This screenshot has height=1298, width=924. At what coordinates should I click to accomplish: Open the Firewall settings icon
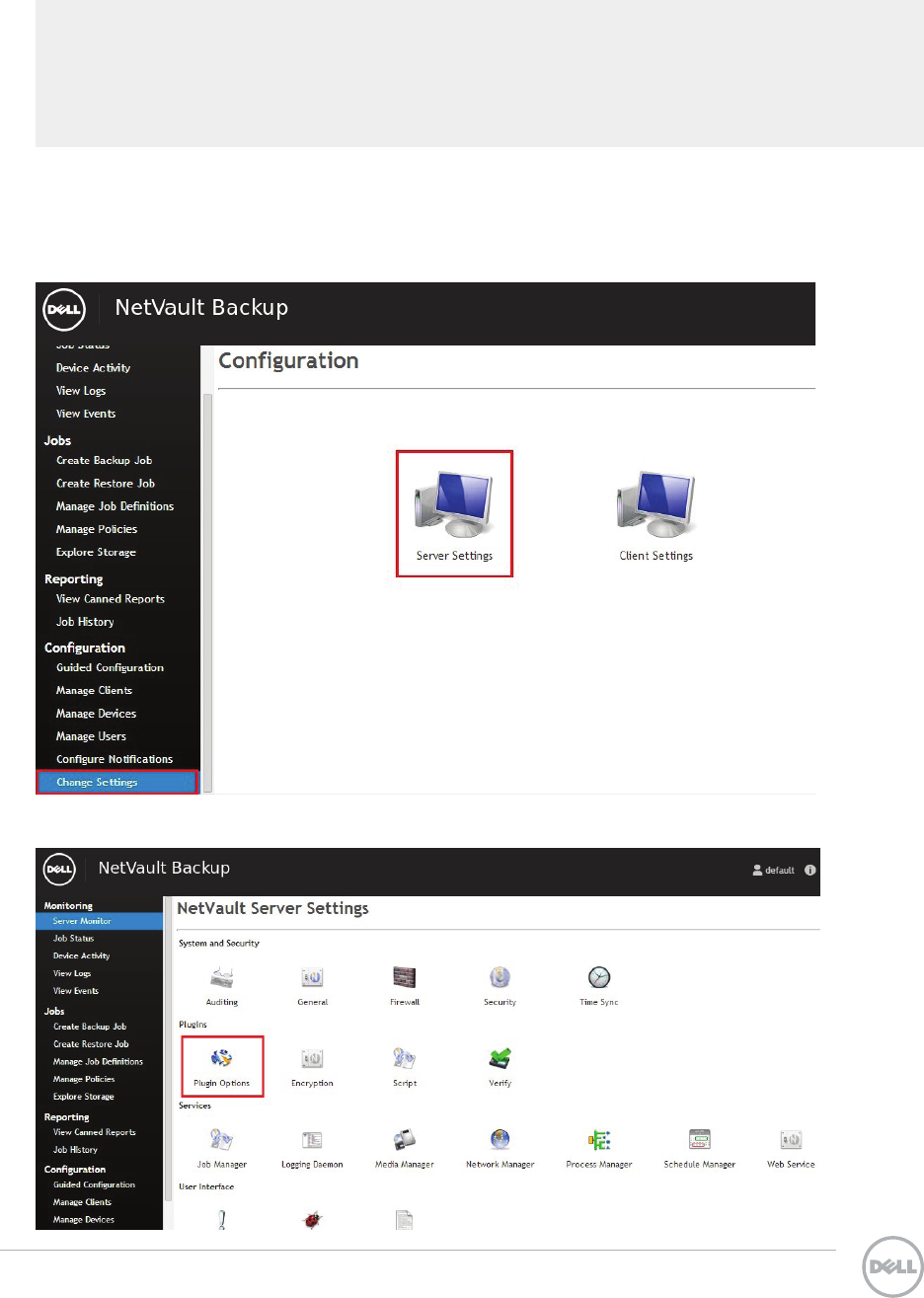tap(405, 985)
